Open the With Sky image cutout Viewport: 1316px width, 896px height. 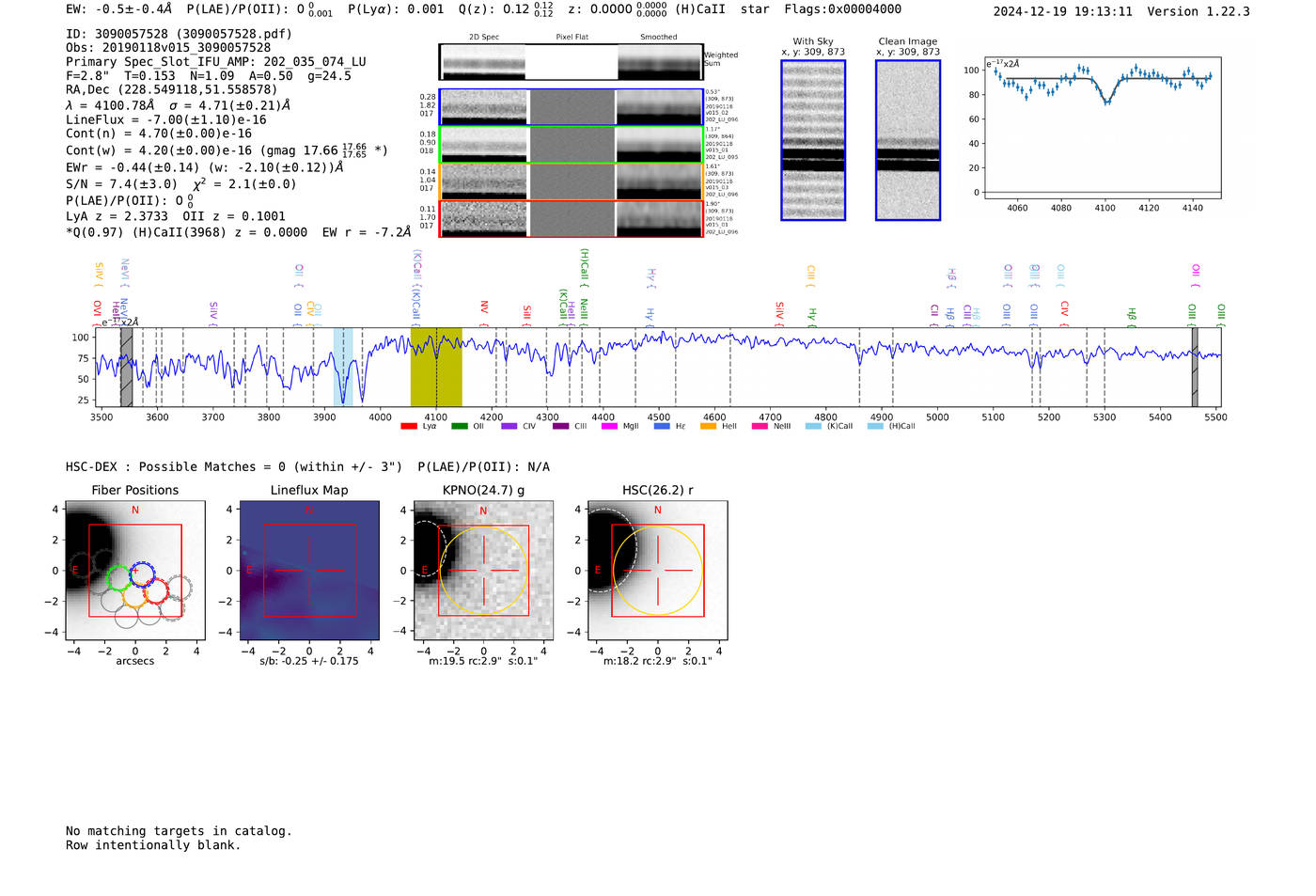[x=813, y=140]
